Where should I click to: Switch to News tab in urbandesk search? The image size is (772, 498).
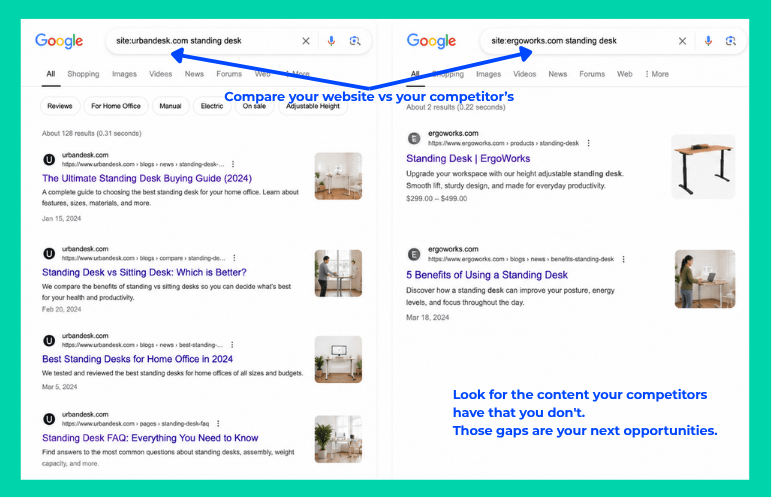pyautogui.click(x=194, y=74)
